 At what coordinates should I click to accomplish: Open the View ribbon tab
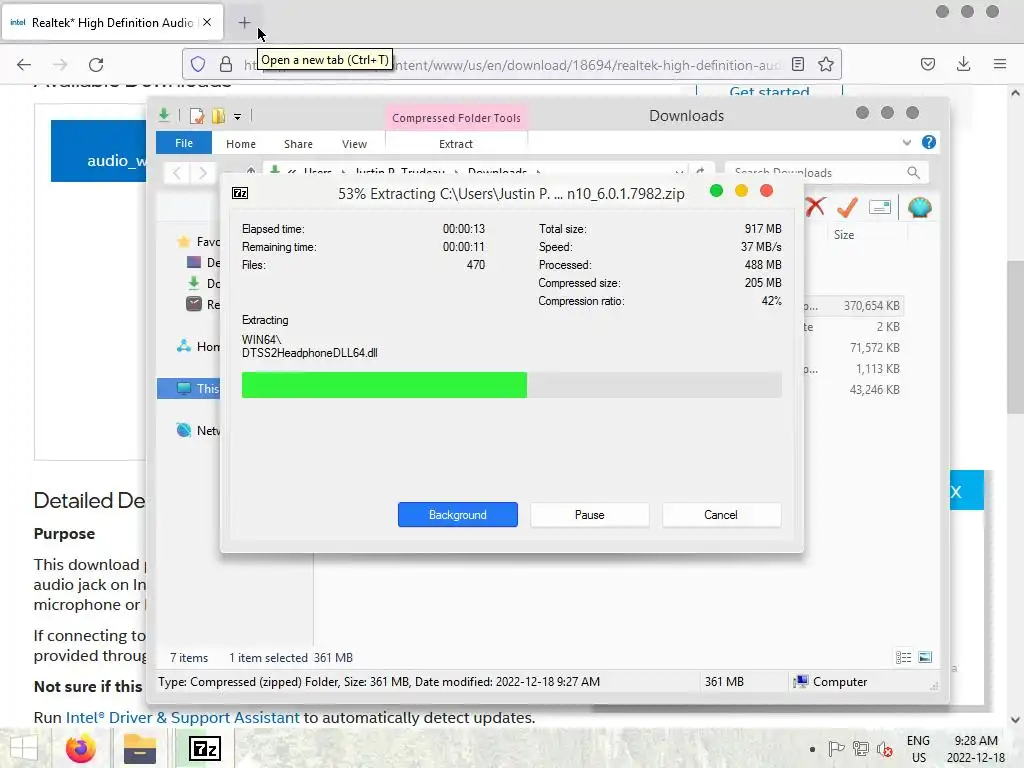(355, 144)
